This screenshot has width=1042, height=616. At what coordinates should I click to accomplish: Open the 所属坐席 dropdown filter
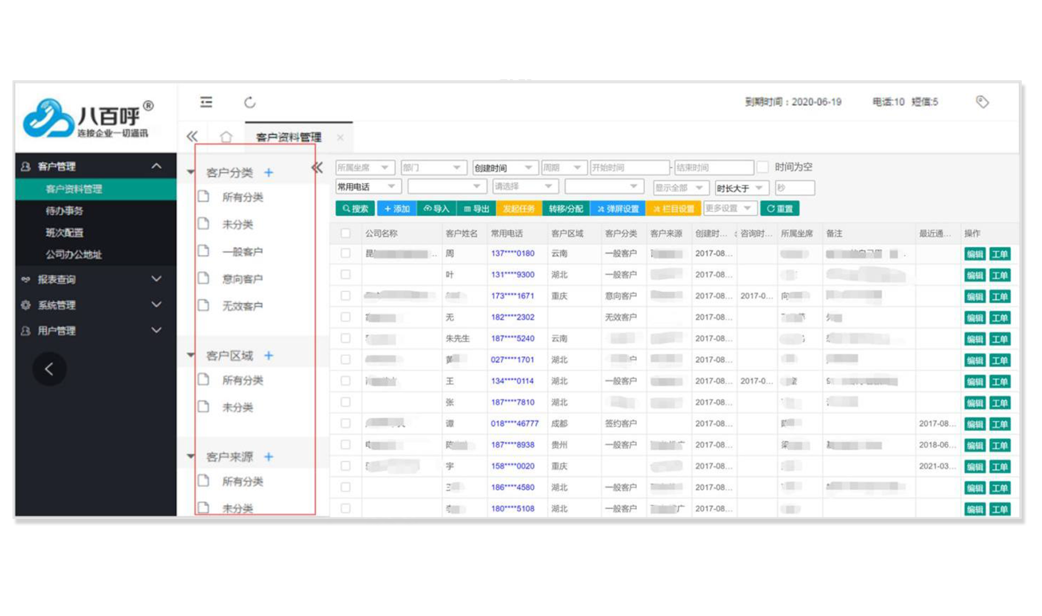[365, 168]
